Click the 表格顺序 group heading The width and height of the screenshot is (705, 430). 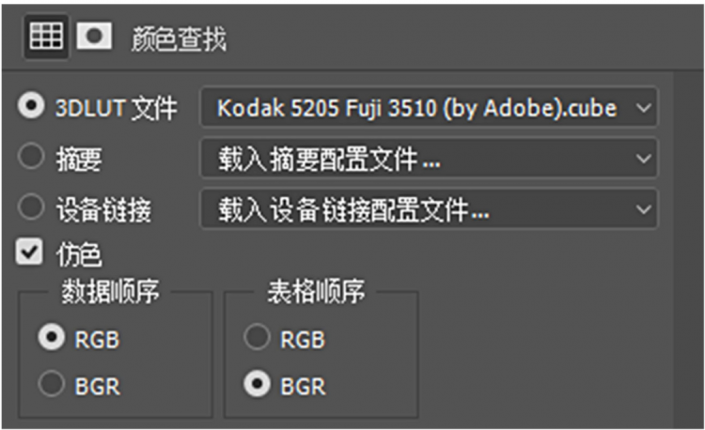[316, 291]
